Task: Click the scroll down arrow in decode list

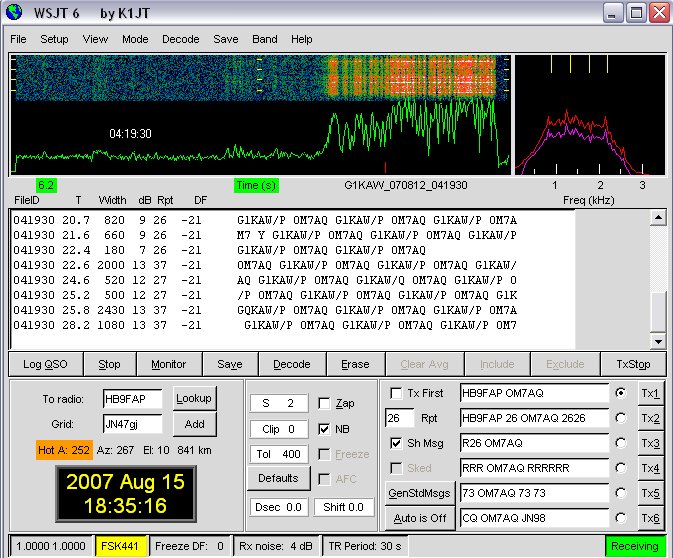Action: (657, 340)
